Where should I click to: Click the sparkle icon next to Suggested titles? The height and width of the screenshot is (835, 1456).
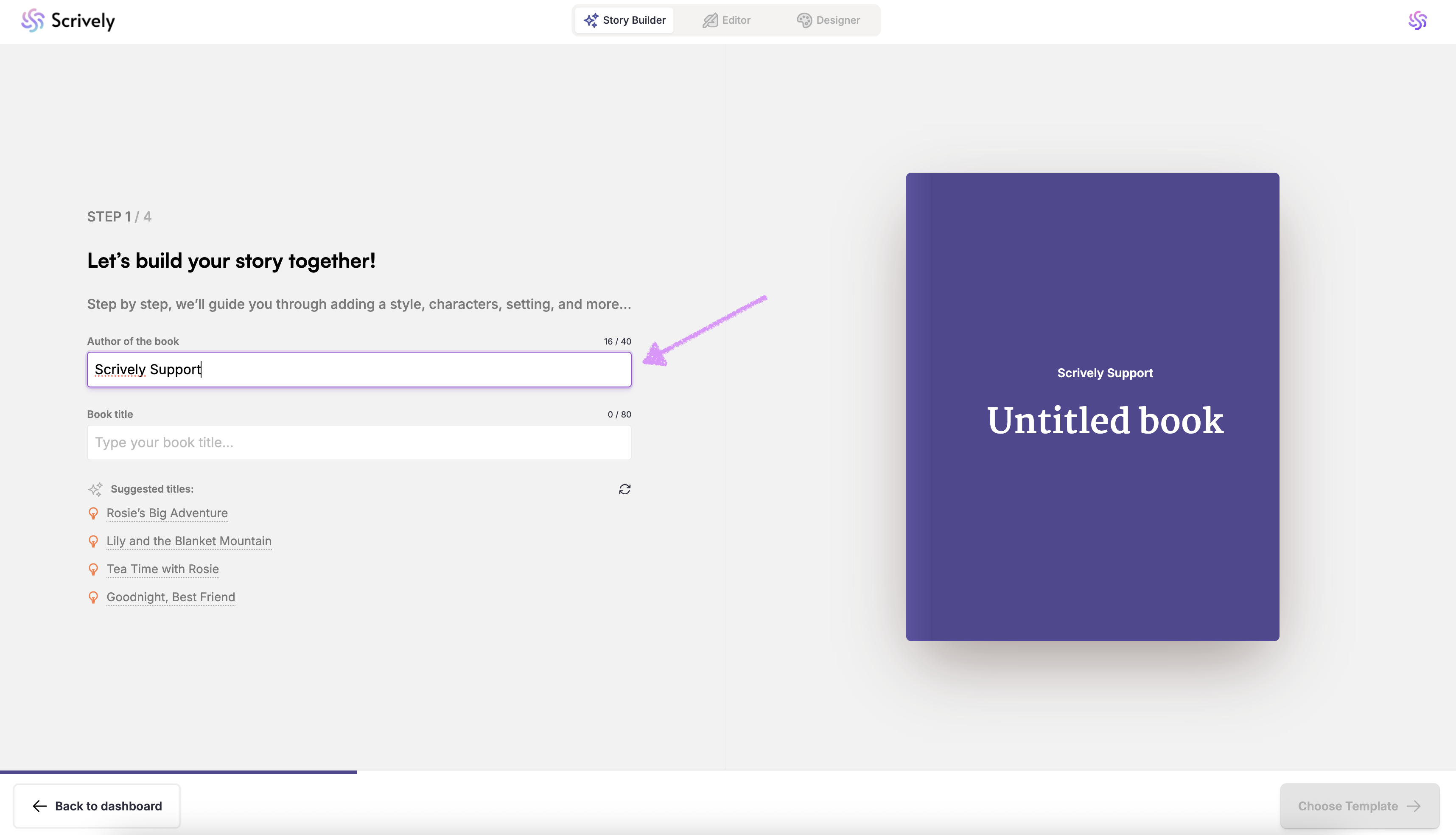(95, 489)
